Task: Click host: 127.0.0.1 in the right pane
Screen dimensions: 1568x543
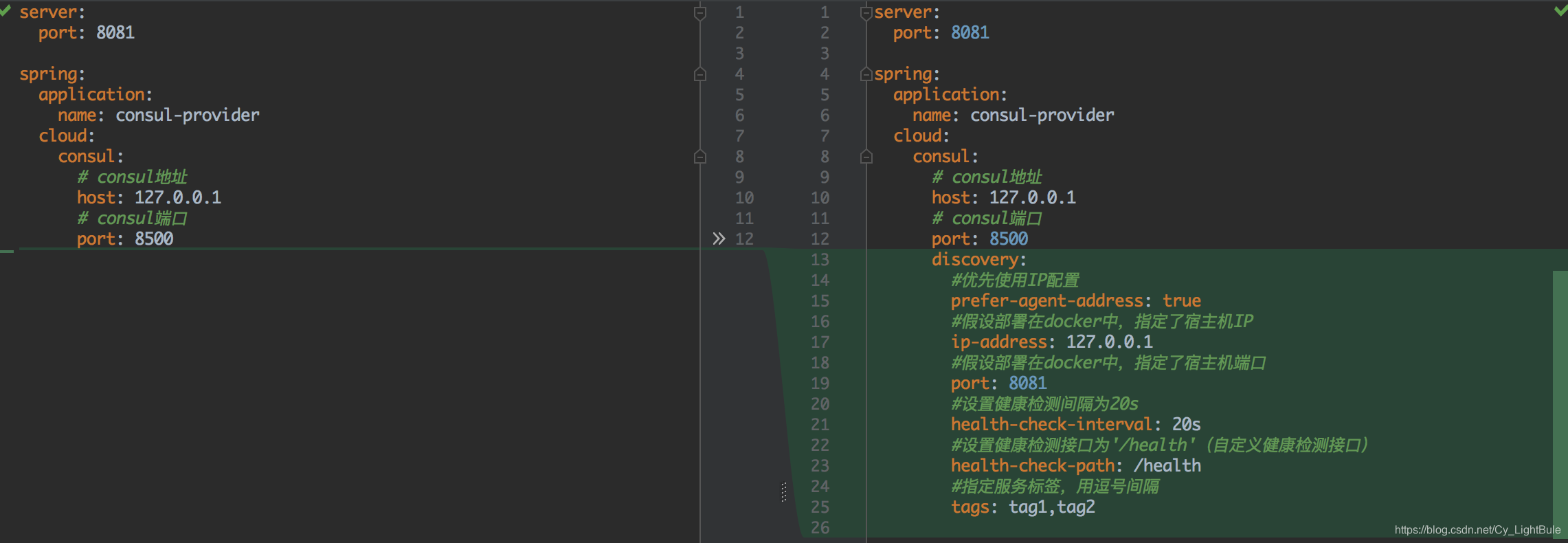Action: click(x=1004, y=197)
